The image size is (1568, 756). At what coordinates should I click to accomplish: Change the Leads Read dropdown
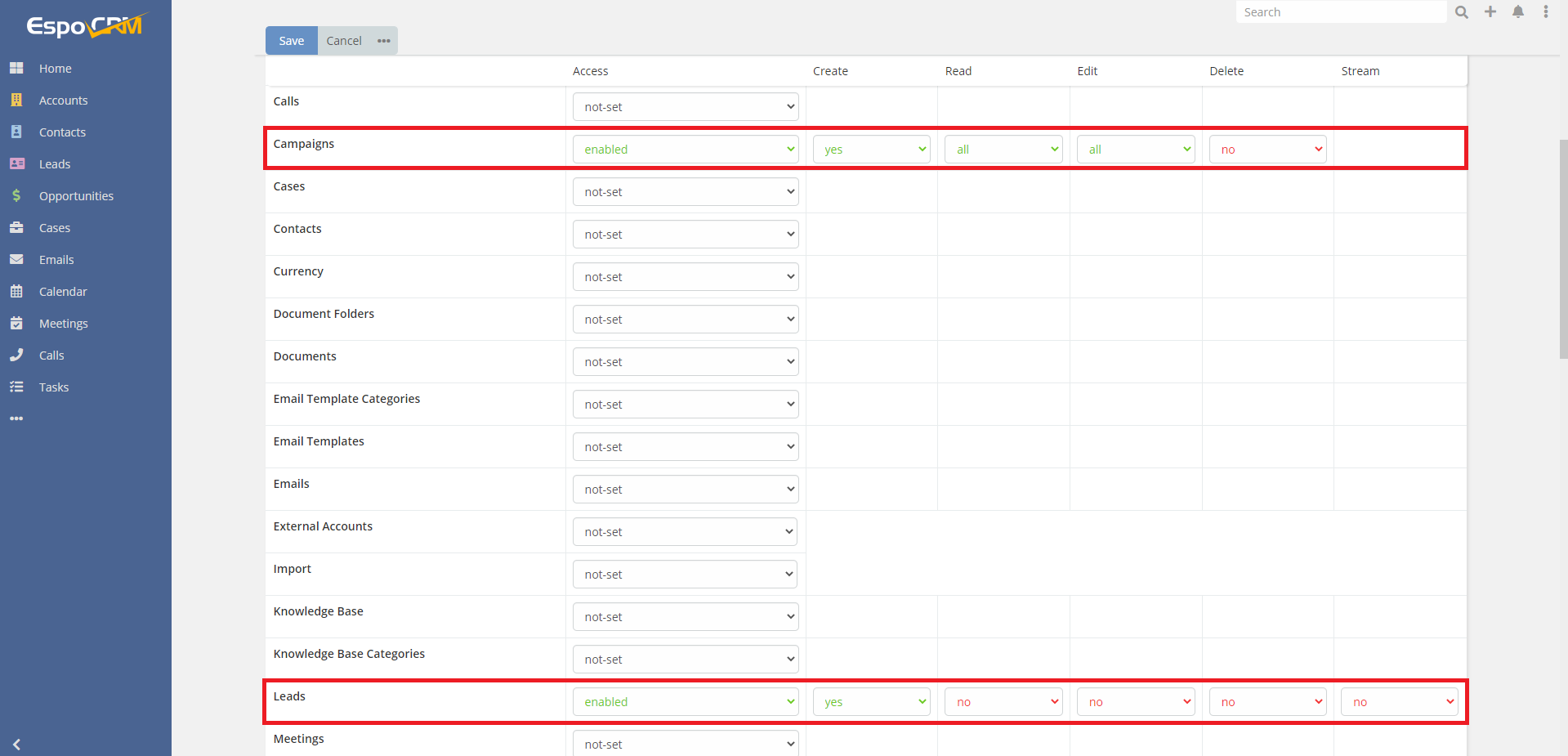(x=1003, y=701)
